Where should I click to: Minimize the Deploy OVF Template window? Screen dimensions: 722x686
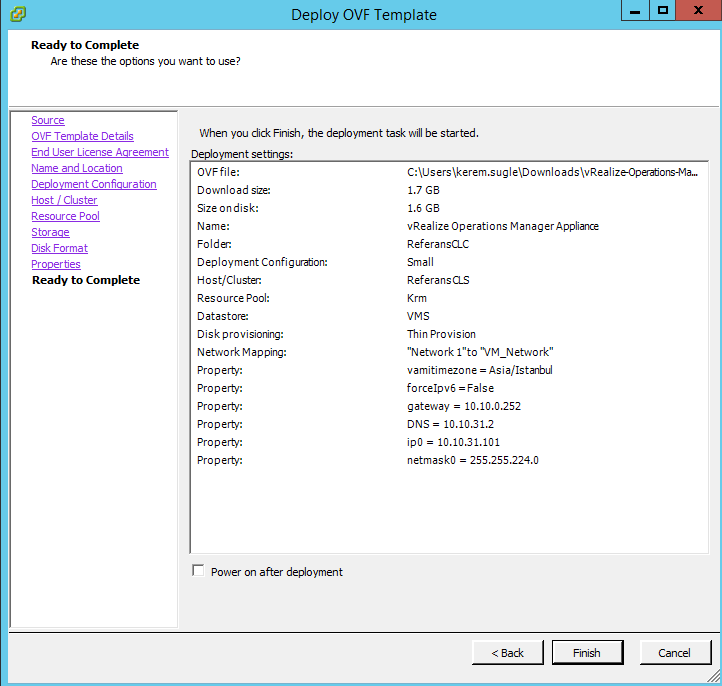[x=635, y=10]
